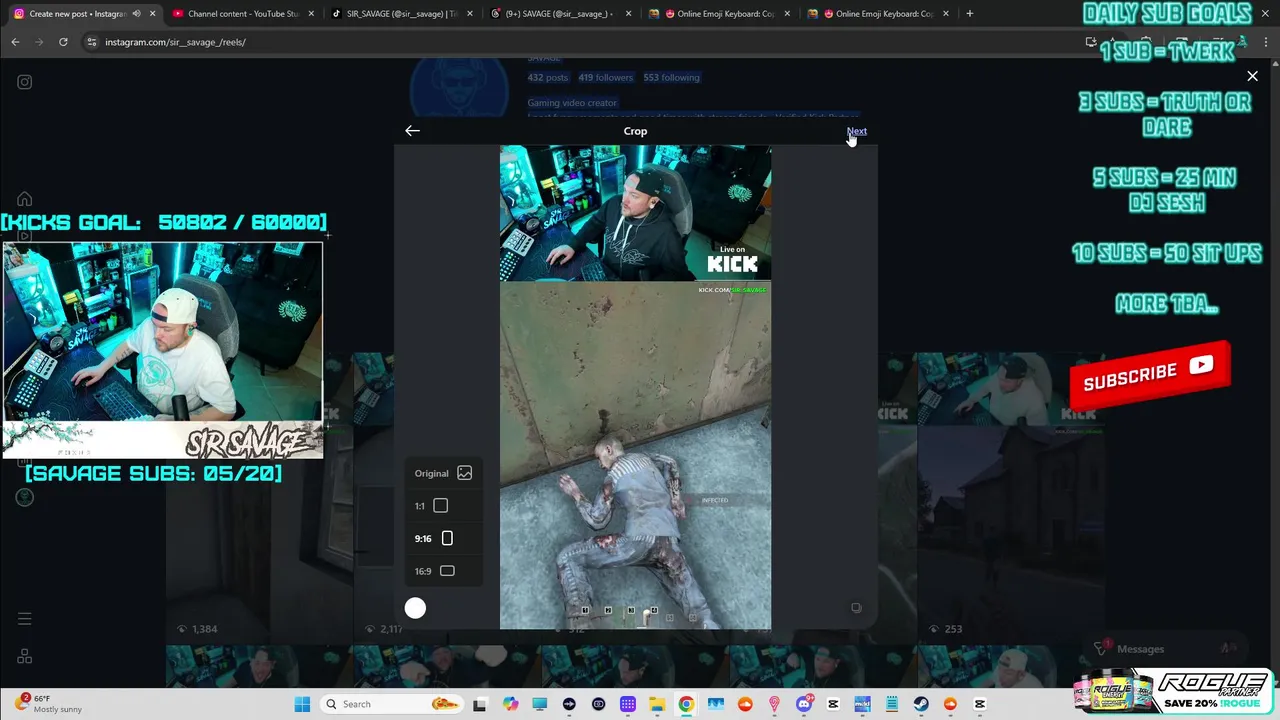Choose the 1:1 square crop ratio
This screenshot has height=720, width=1280.
point(443,506)
